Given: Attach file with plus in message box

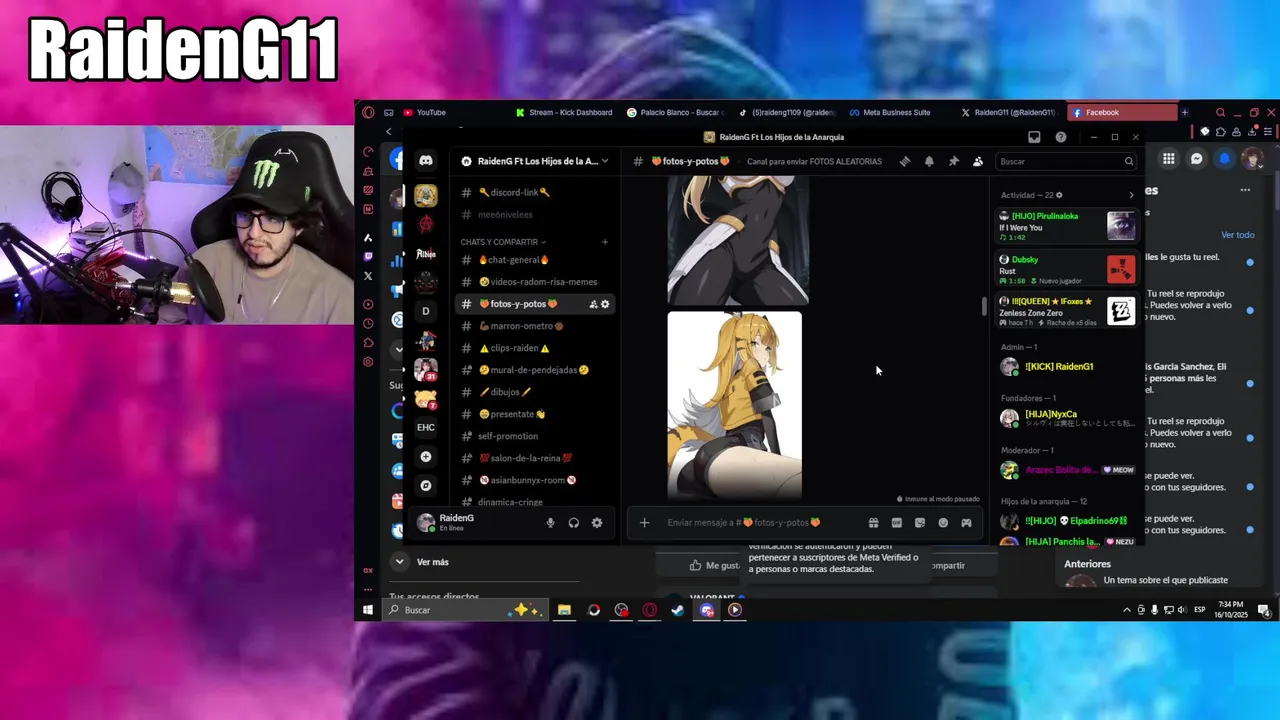Looking at the screenshot, I should (x=645, y=523).
